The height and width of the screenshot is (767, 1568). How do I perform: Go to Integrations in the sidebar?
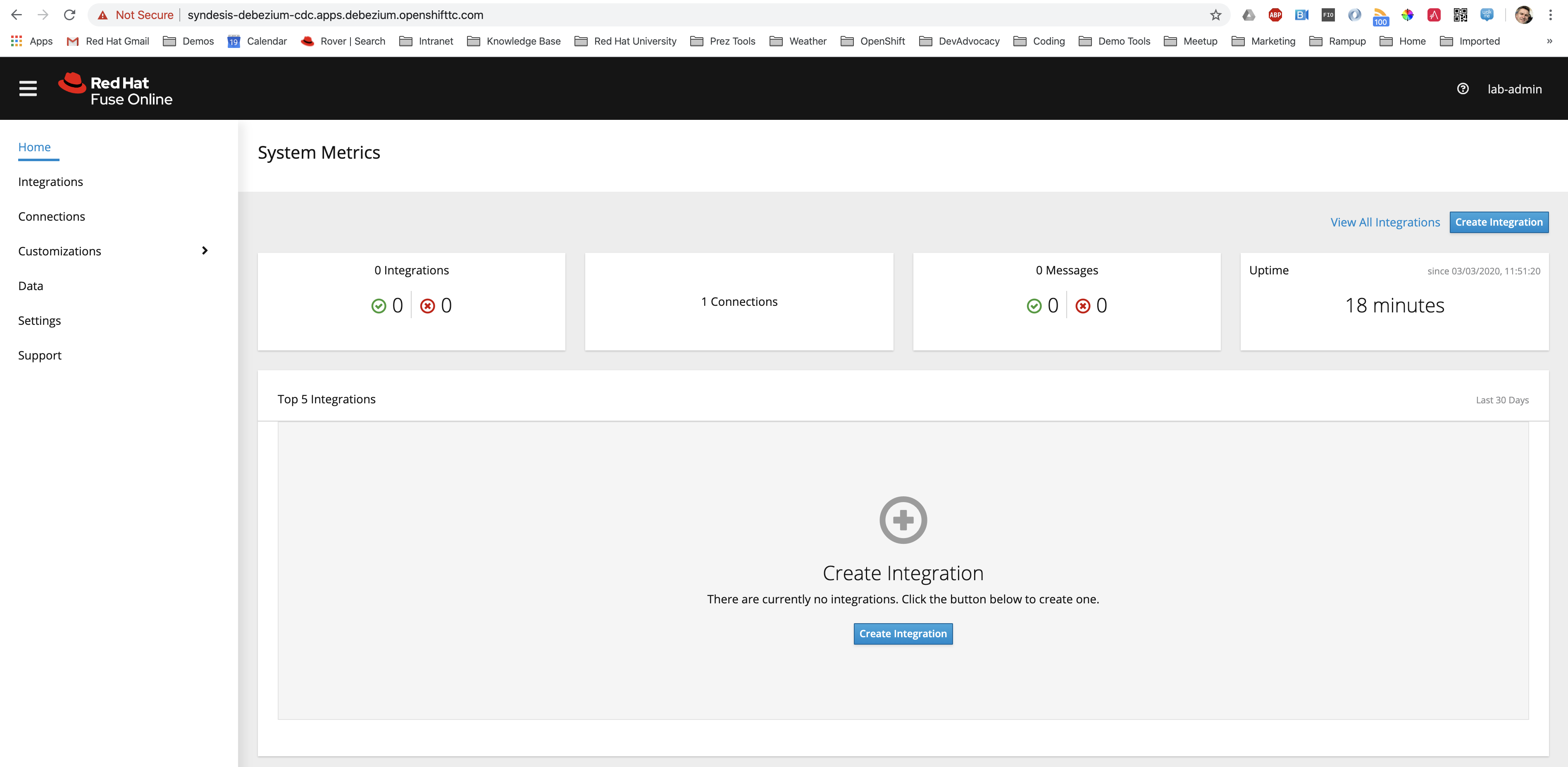(x=50, y=182)
